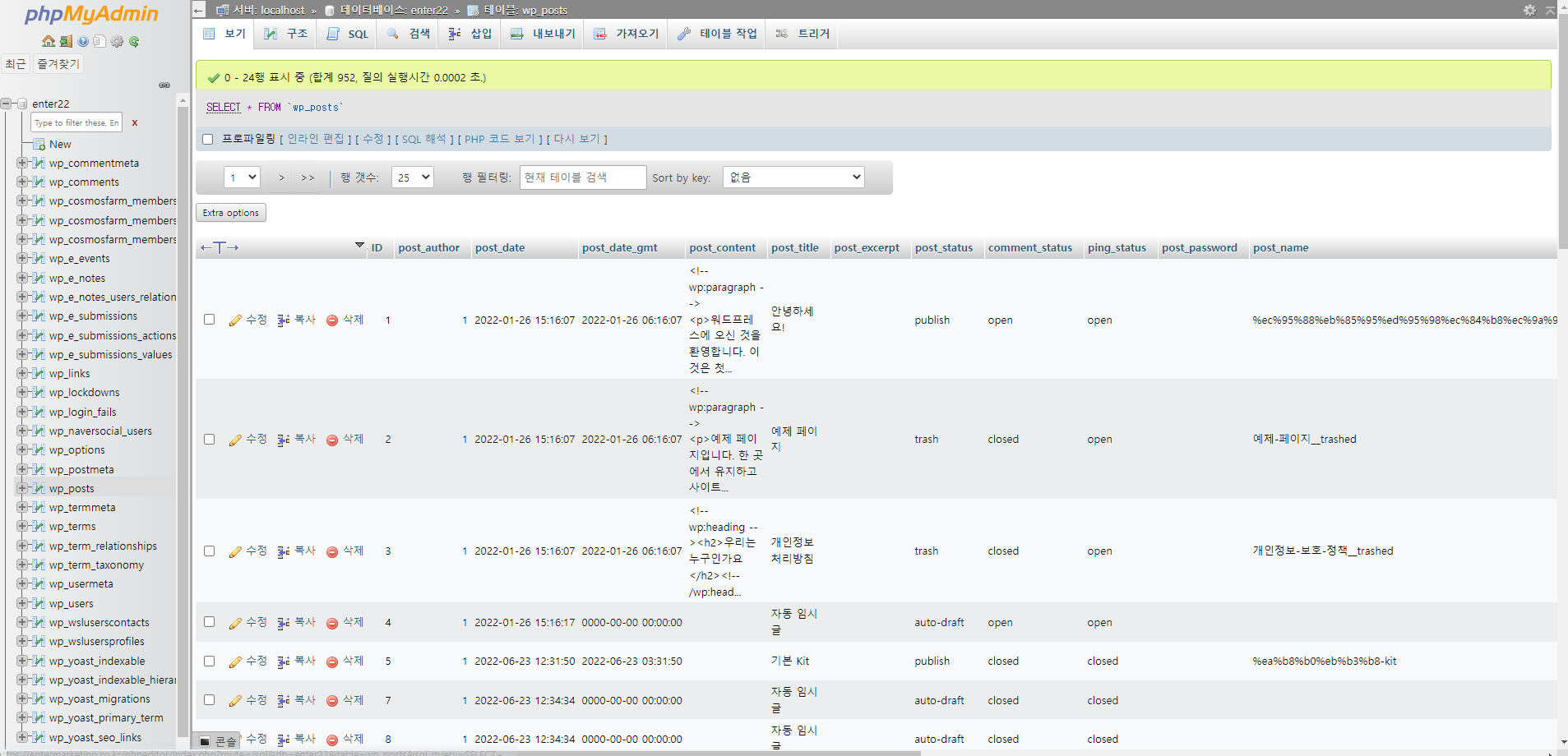Click the phpMyAdmin home icon
The height and width of the screenshot is (756, 1568).
click(49, 41)
